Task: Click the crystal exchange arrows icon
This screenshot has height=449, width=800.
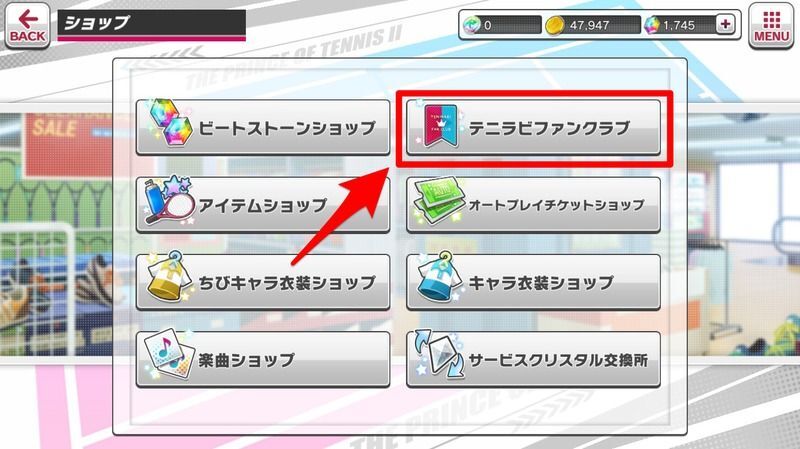Action: tap(439, 355)
